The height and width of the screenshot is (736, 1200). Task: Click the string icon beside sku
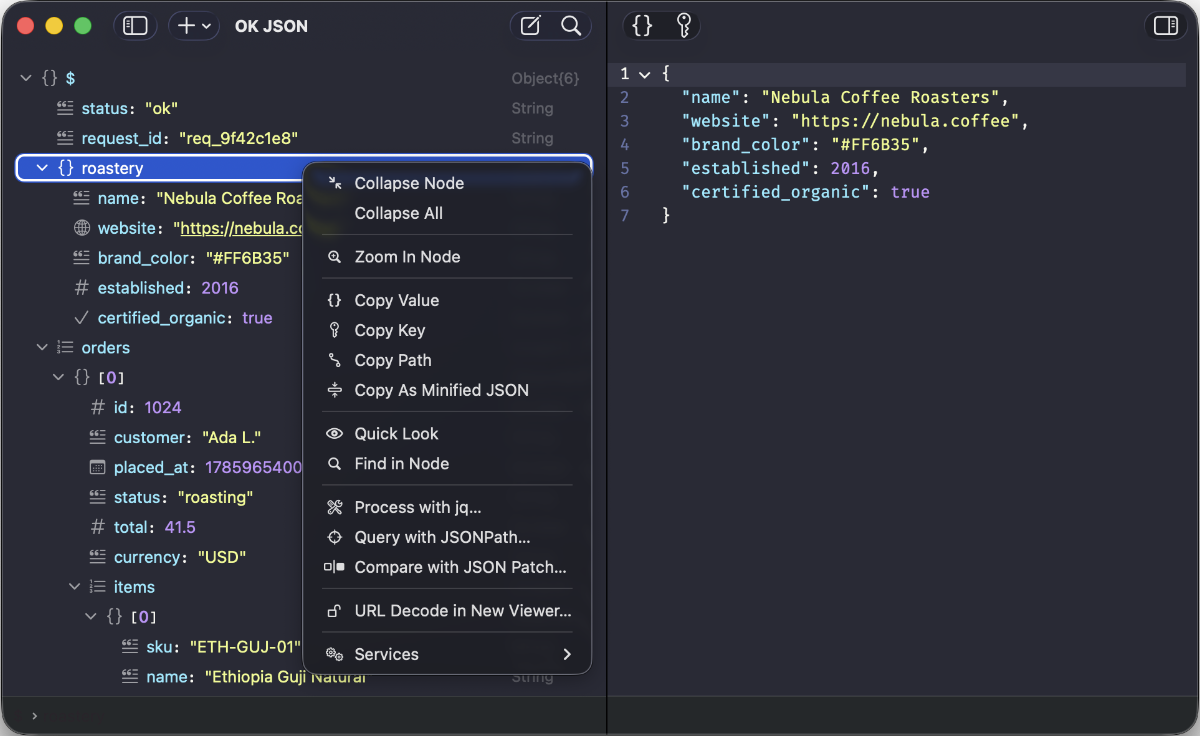point(130,647)
